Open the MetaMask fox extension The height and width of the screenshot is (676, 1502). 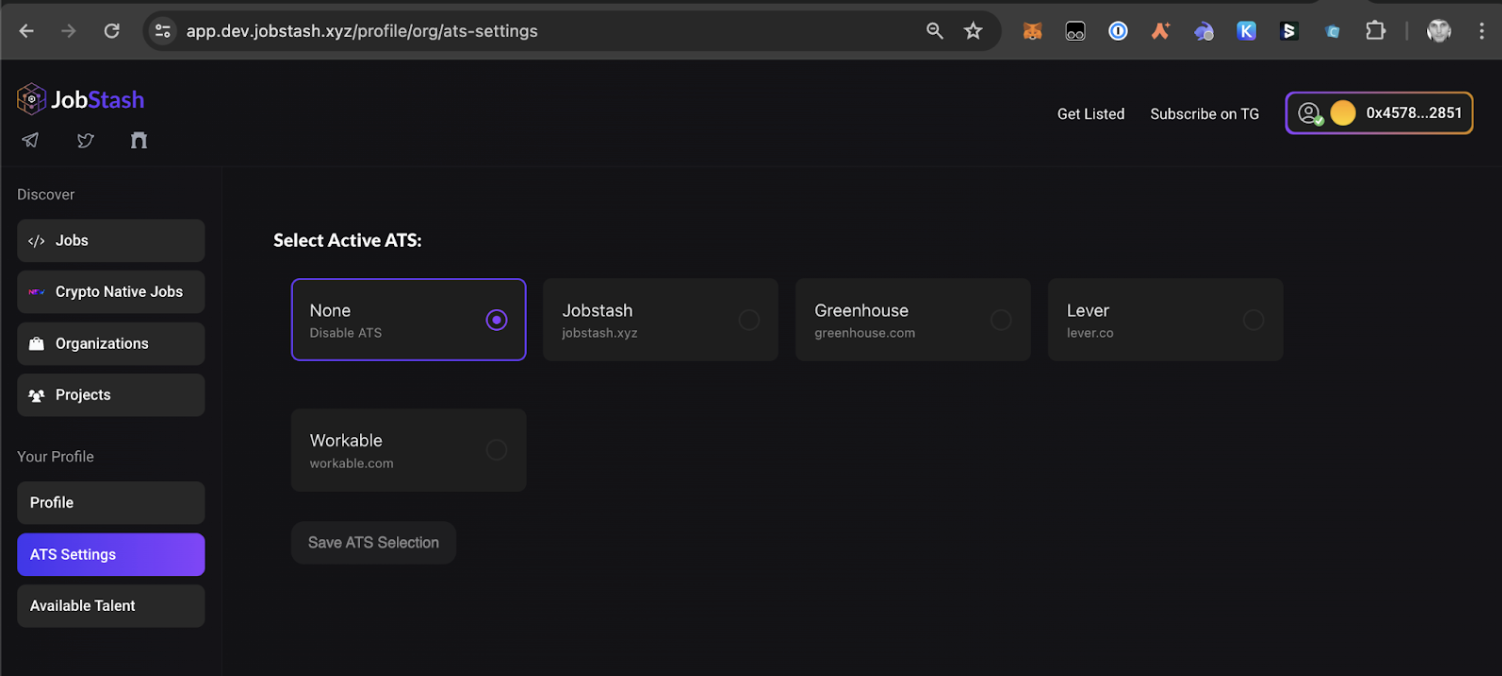coord(1032,31)
